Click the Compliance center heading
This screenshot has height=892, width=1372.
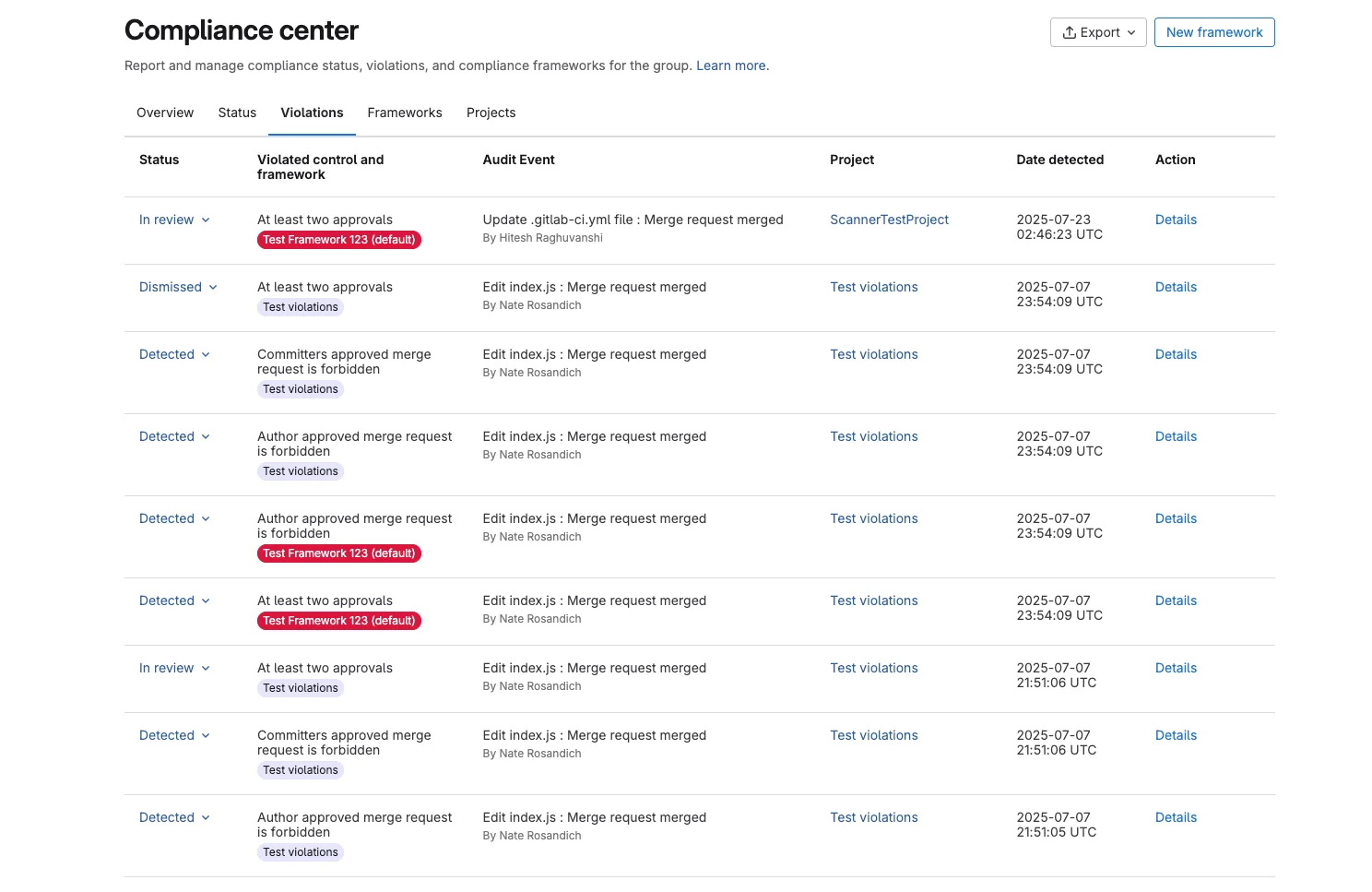click(242, 30)
